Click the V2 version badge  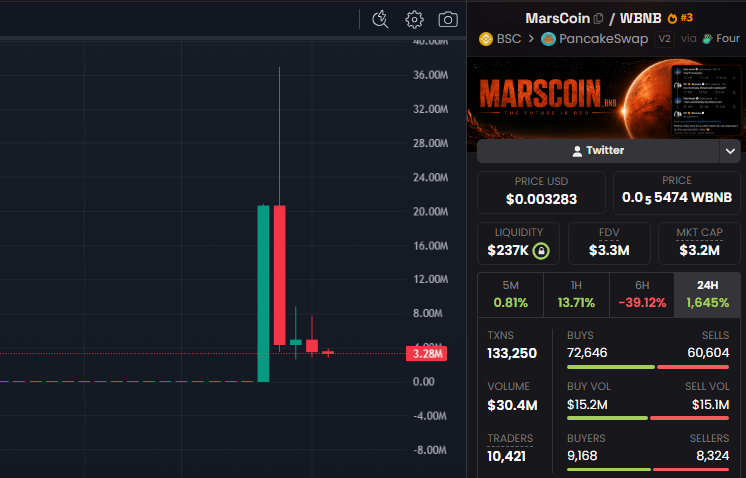click(x=665, y=39)
